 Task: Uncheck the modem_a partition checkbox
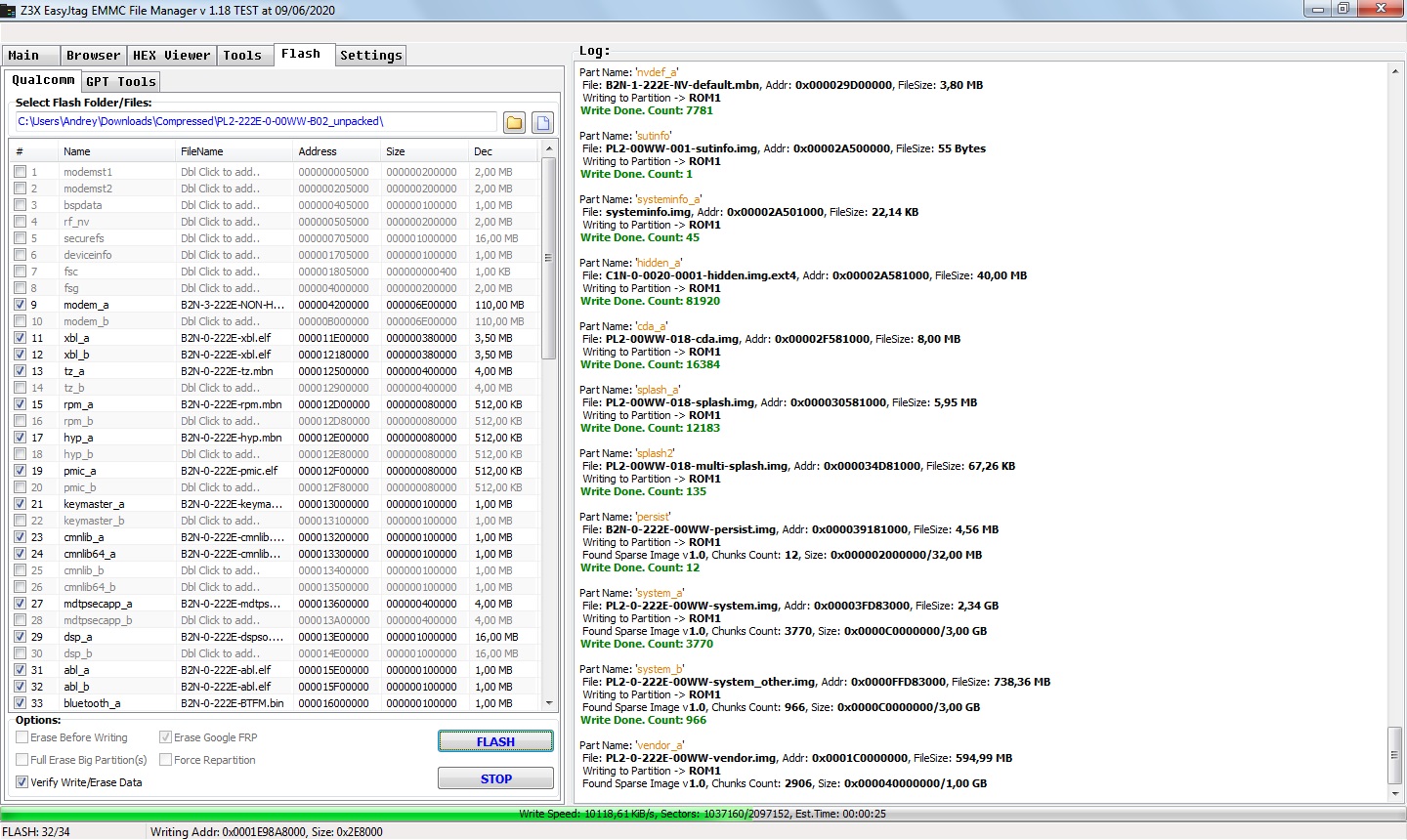point(21,305)
